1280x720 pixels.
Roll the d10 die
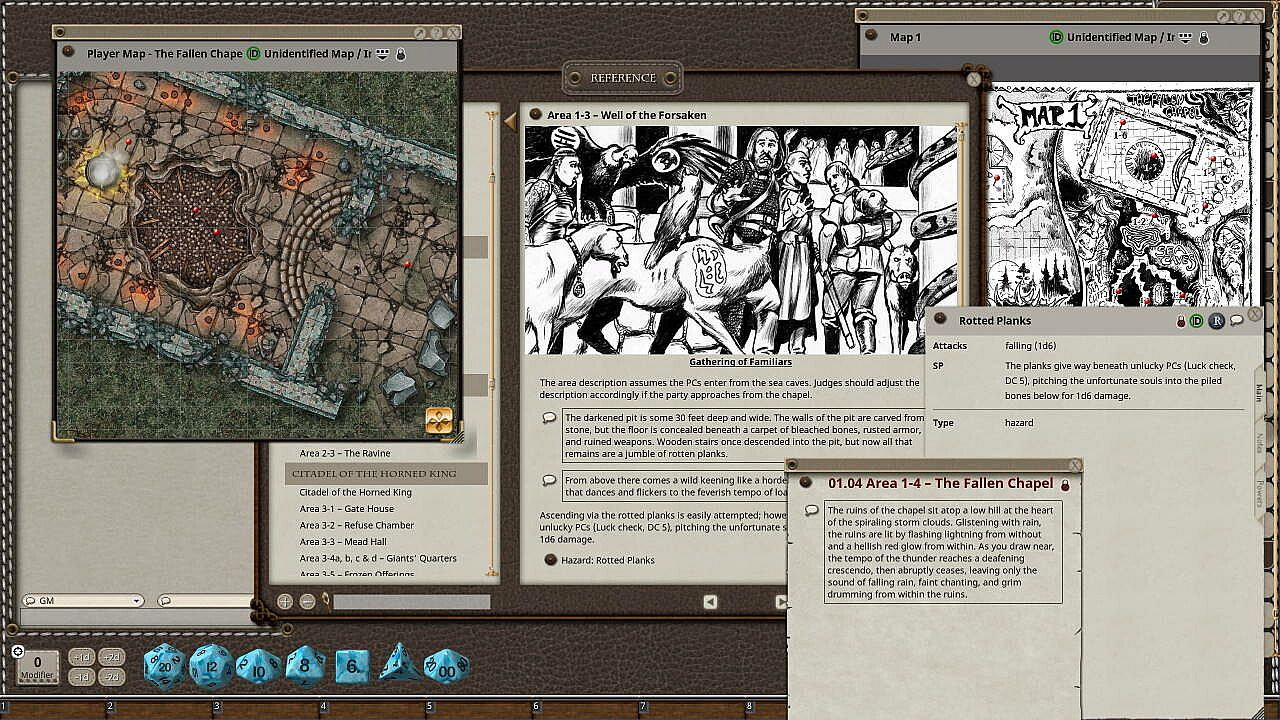pyautogui.click(x=258, y=667)
